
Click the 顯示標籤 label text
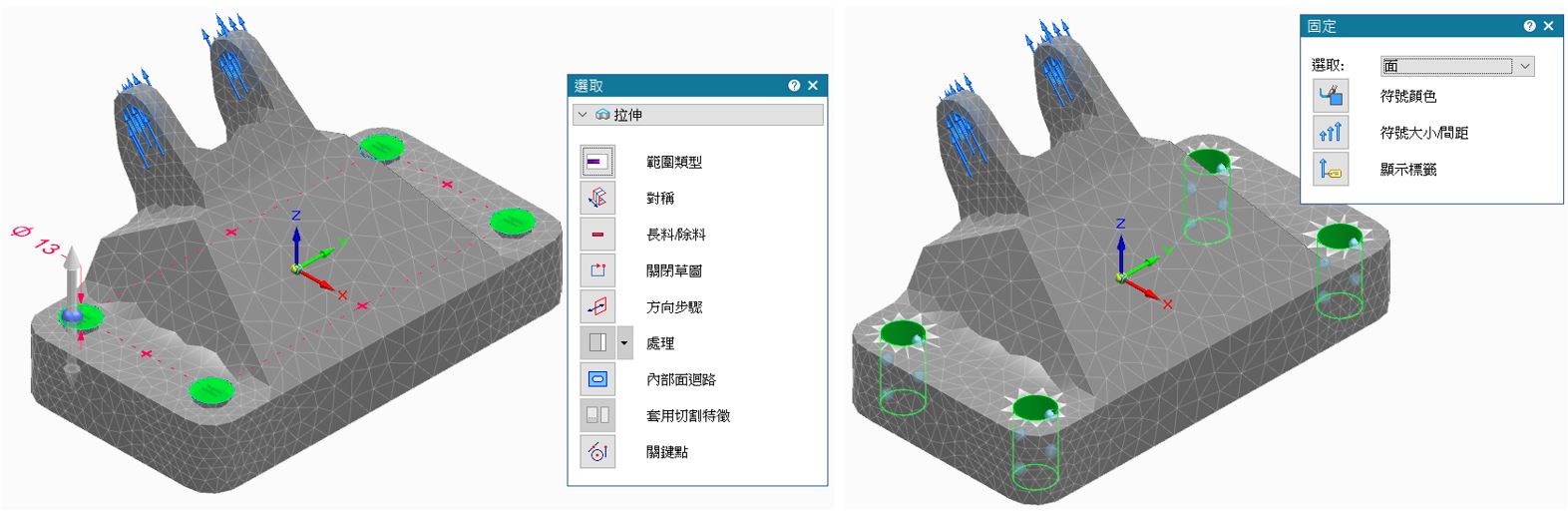click(x=1408, y=169)
